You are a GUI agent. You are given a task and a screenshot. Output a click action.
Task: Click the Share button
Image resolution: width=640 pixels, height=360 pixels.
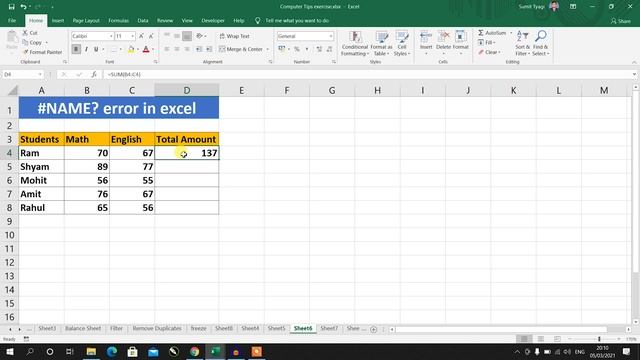coord(620,21)
